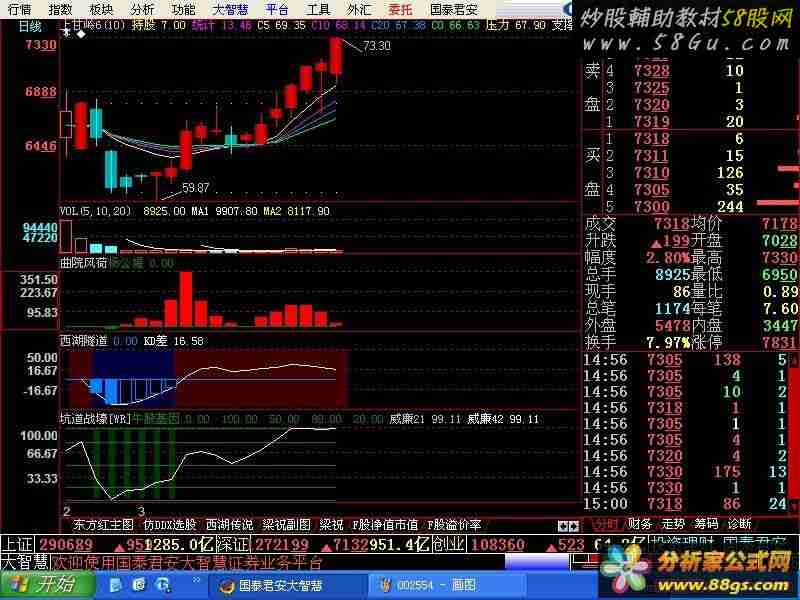
Task: Open the F股净值市值 tab
Action: [385, 525]
